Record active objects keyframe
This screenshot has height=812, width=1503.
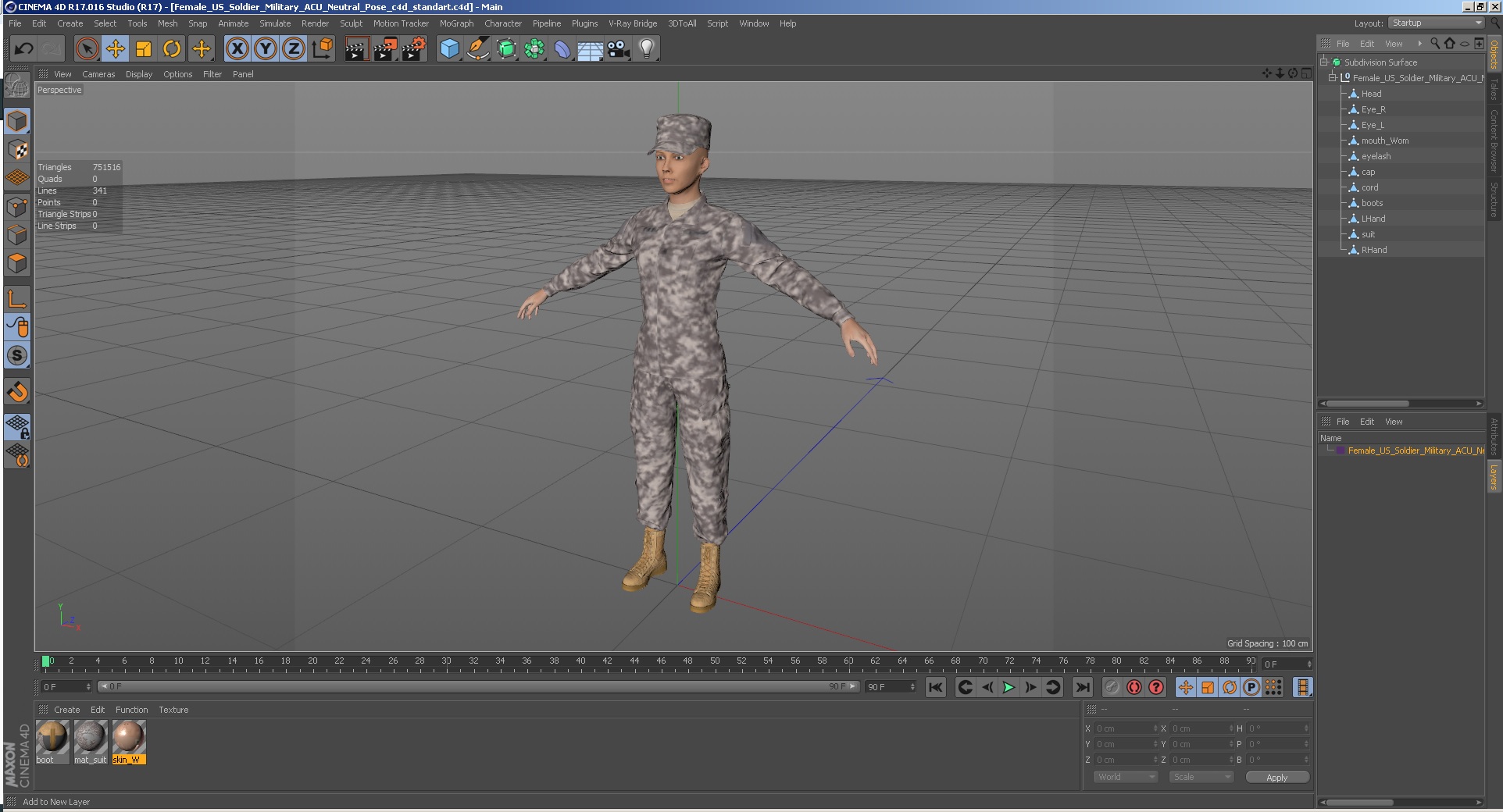point(1112,687)
